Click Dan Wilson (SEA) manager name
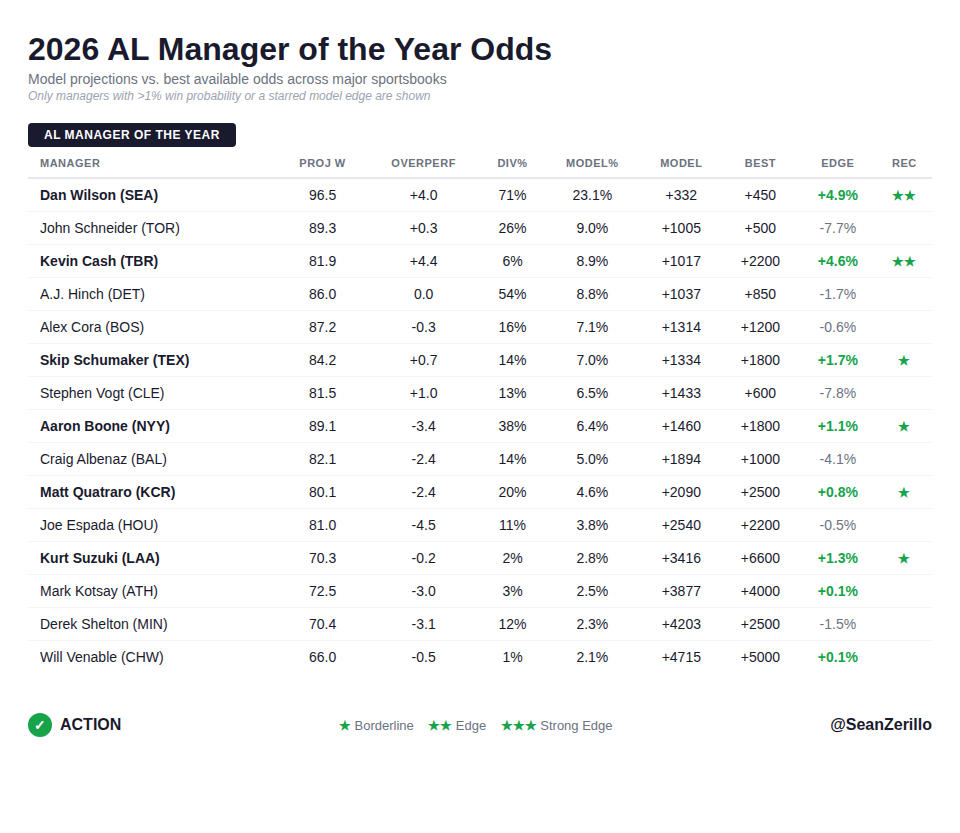The width and height of the screenshot is (960, 833). pyautogui.click(x=99, y=195)
